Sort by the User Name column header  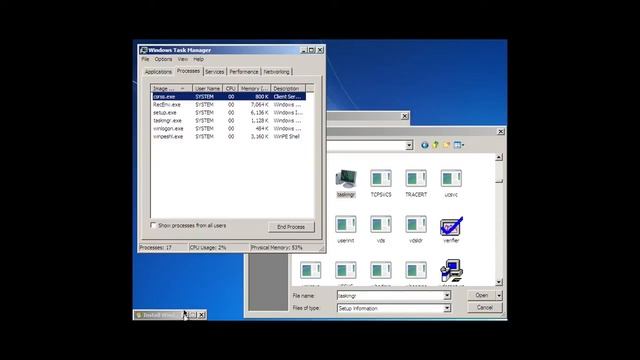click(207, 89)
